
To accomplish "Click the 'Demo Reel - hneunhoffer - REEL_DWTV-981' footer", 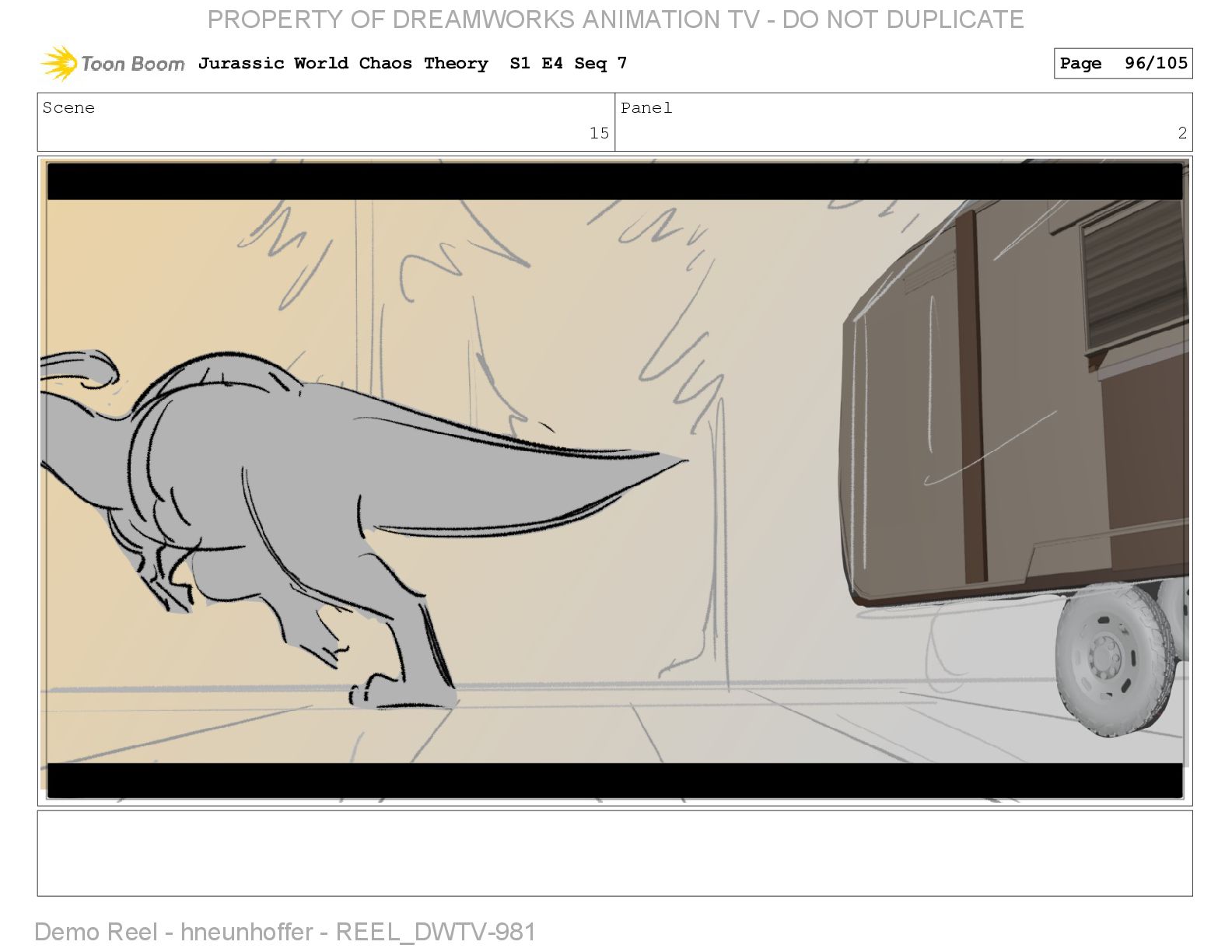I will (x=285, y=932).
